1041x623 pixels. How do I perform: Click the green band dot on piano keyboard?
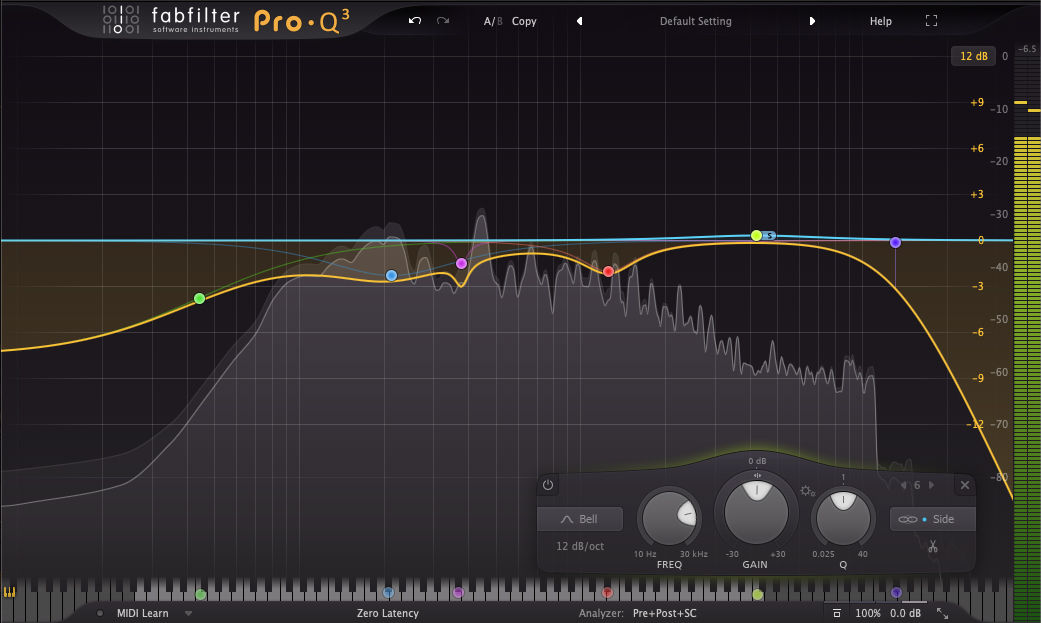(200, 594)
